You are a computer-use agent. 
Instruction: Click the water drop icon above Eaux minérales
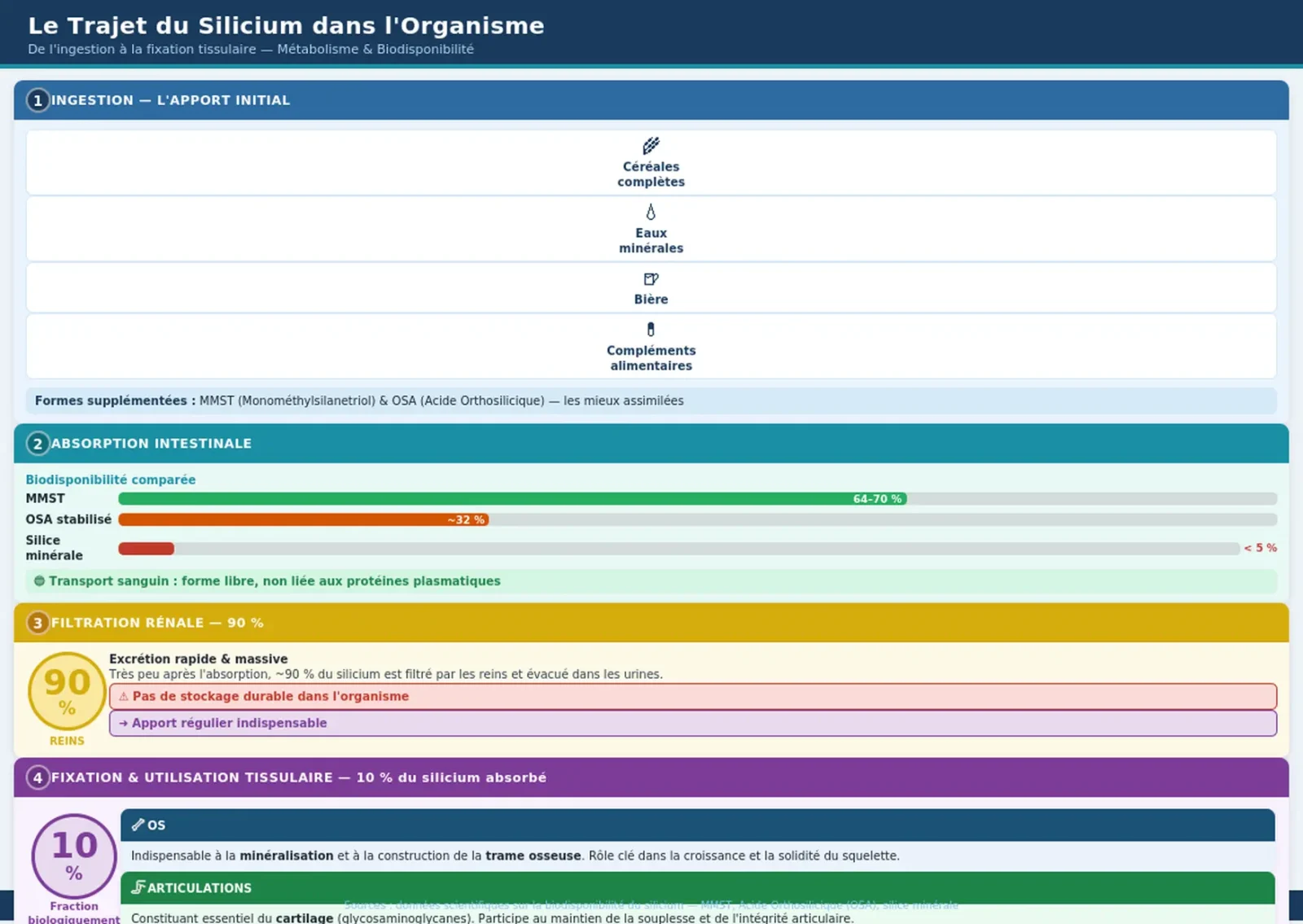pyautogui.click(x=651, y=212)
